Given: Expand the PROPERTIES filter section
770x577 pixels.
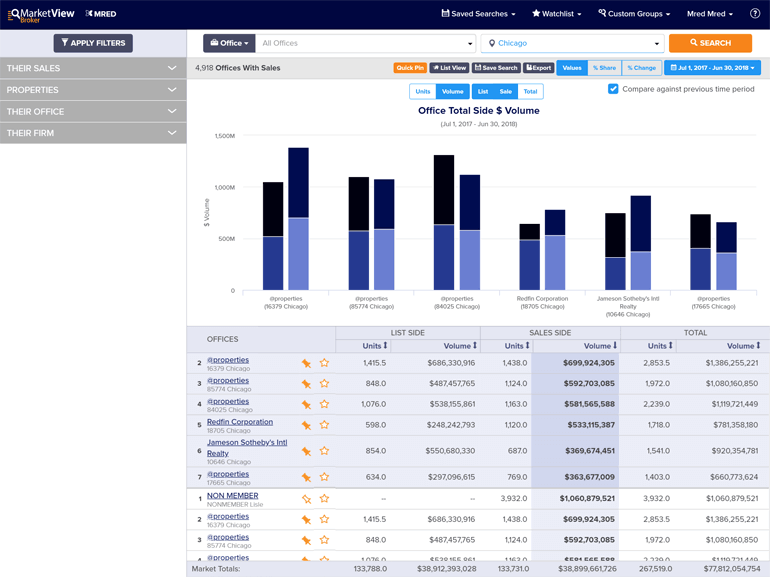Looking at the screenshot, I should [93, 90].
